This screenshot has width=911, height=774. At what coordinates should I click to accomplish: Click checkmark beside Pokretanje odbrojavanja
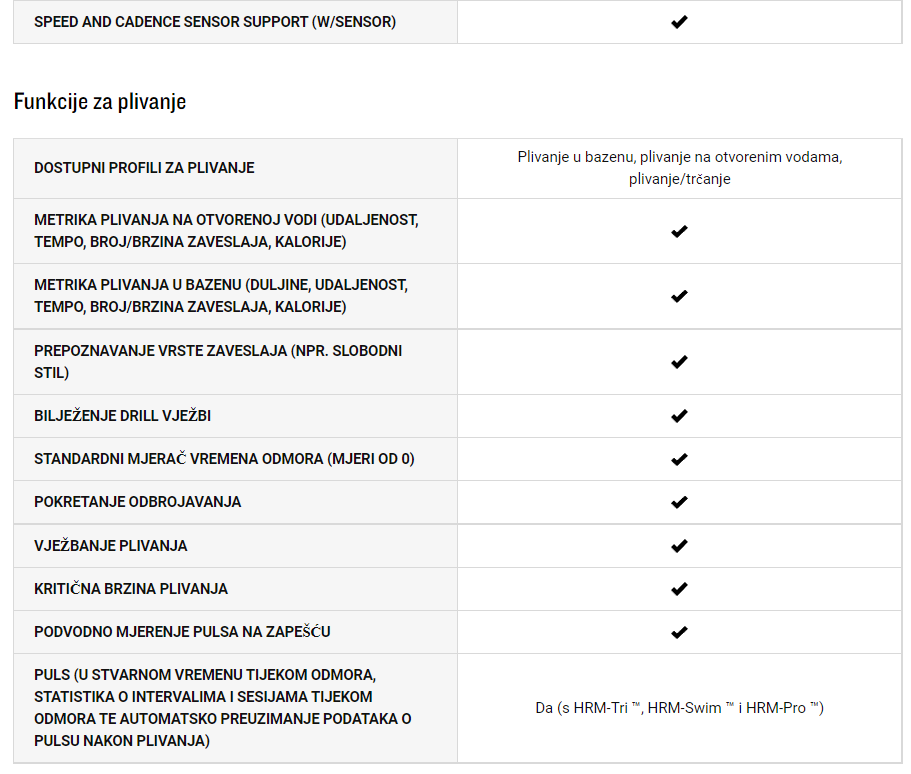(679, 502)
